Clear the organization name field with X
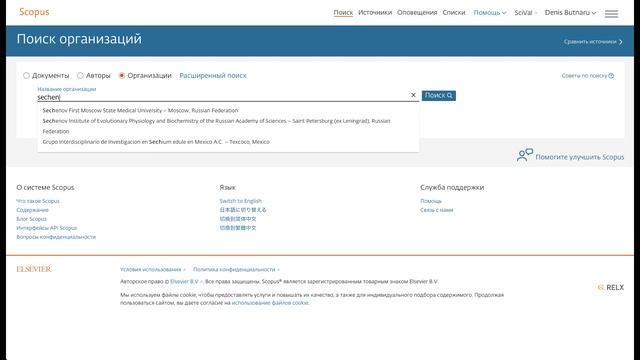The image size is (640, 360). 413,95
